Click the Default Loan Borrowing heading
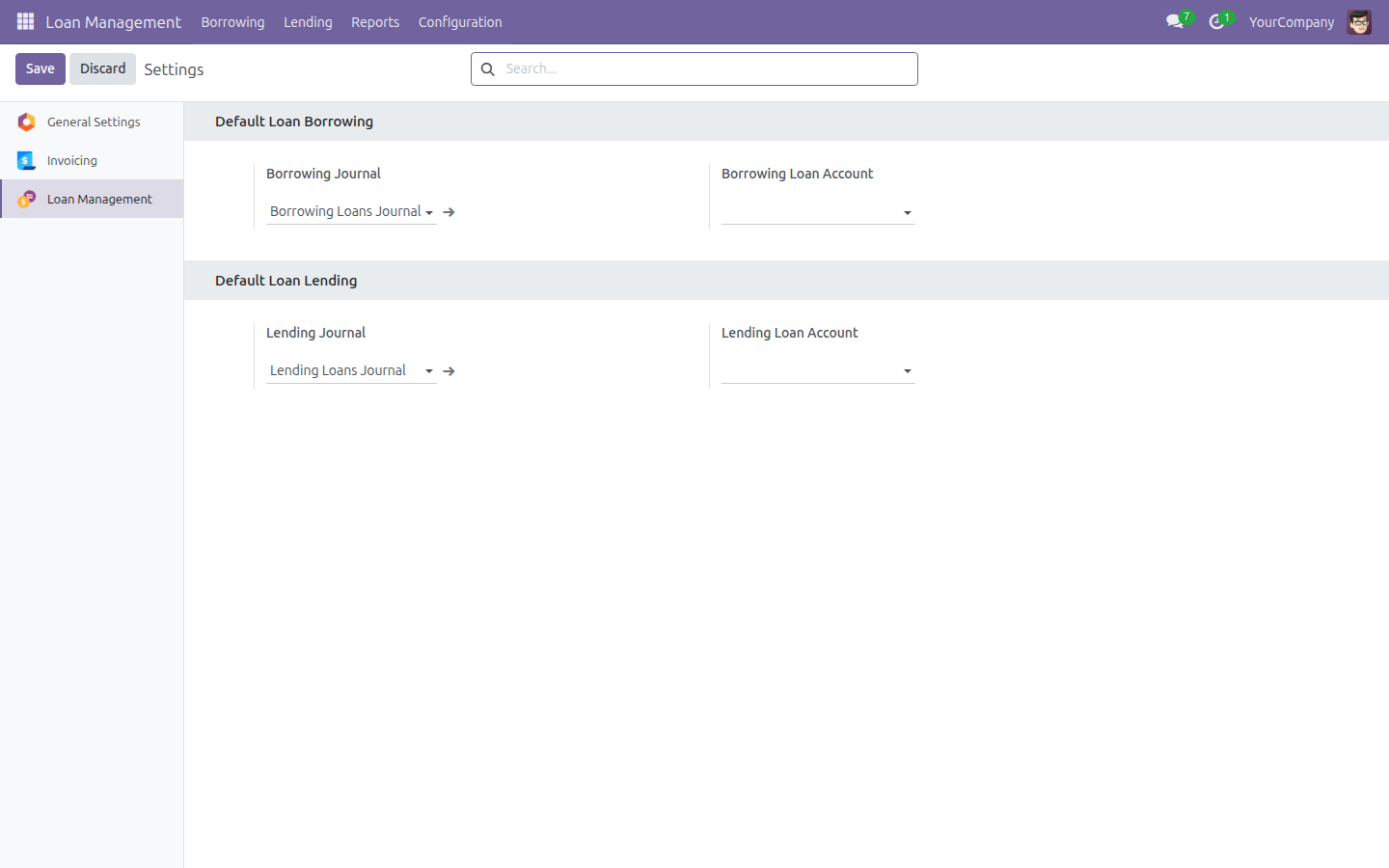The width and height of the screenshot is (1389, 868). click(294, 122)
